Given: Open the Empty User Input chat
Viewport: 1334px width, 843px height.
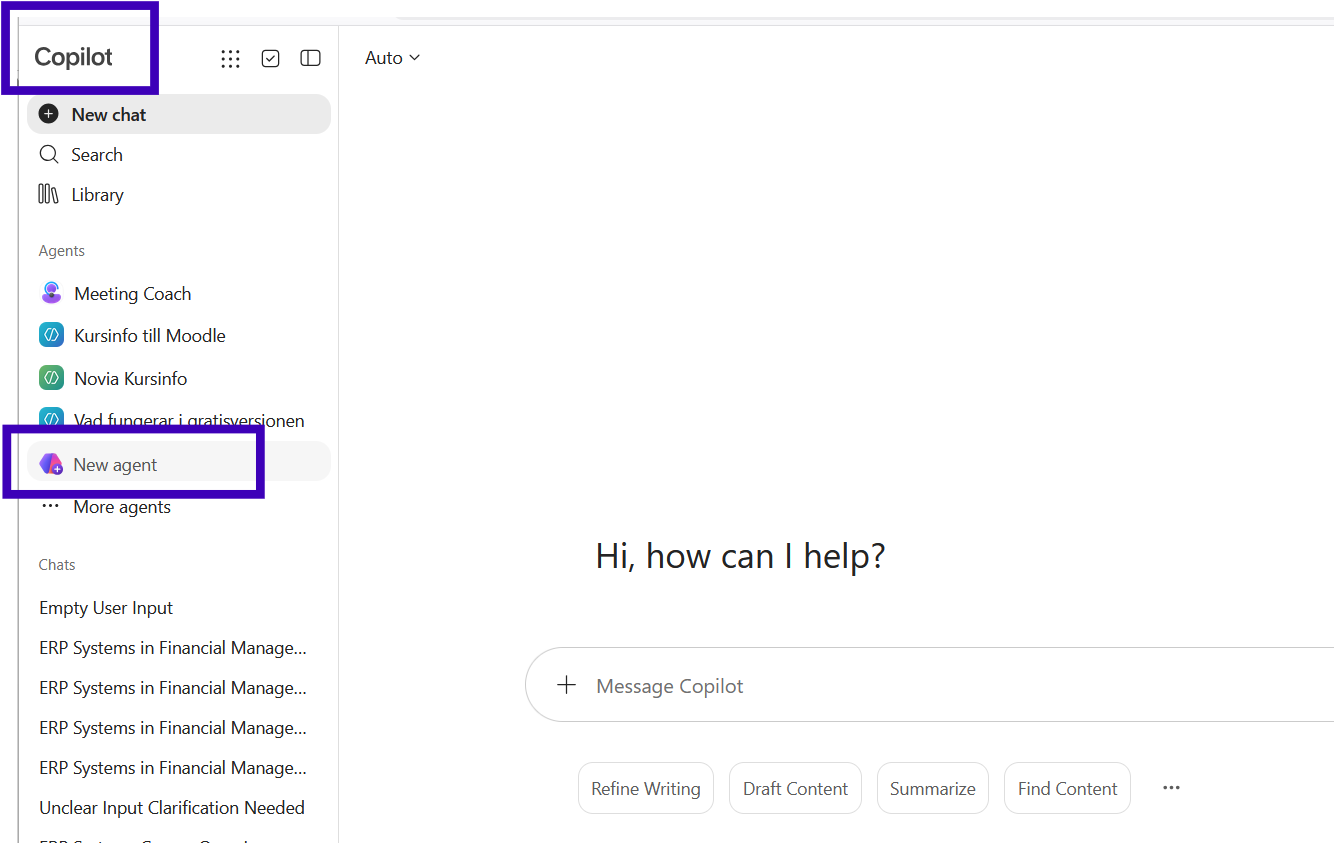Looking at the screenshot, I should [179, 608].
